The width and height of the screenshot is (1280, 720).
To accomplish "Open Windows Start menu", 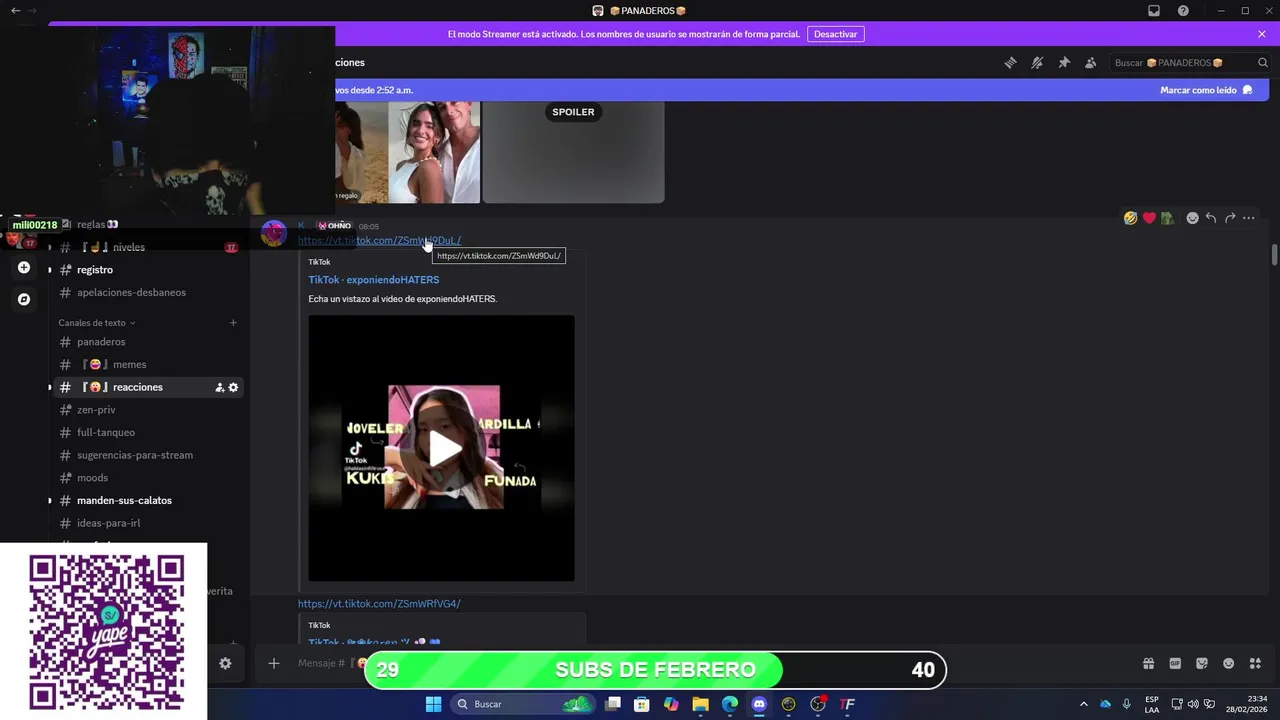I will click(433, 704).
